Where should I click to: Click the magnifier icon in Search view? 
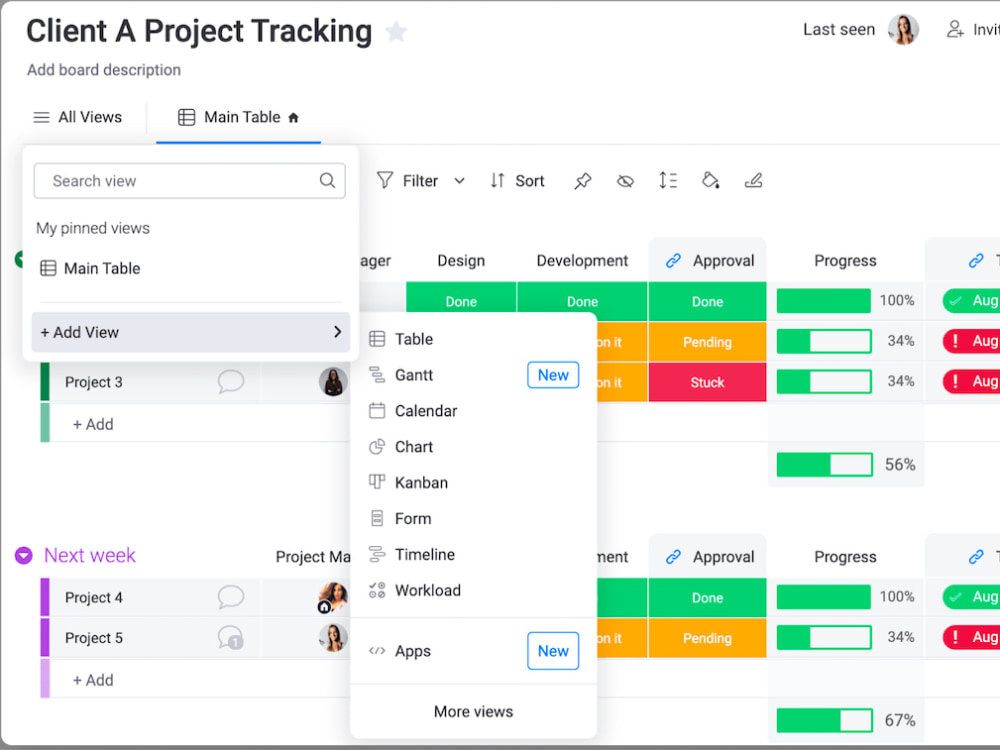tap(327, 180)
